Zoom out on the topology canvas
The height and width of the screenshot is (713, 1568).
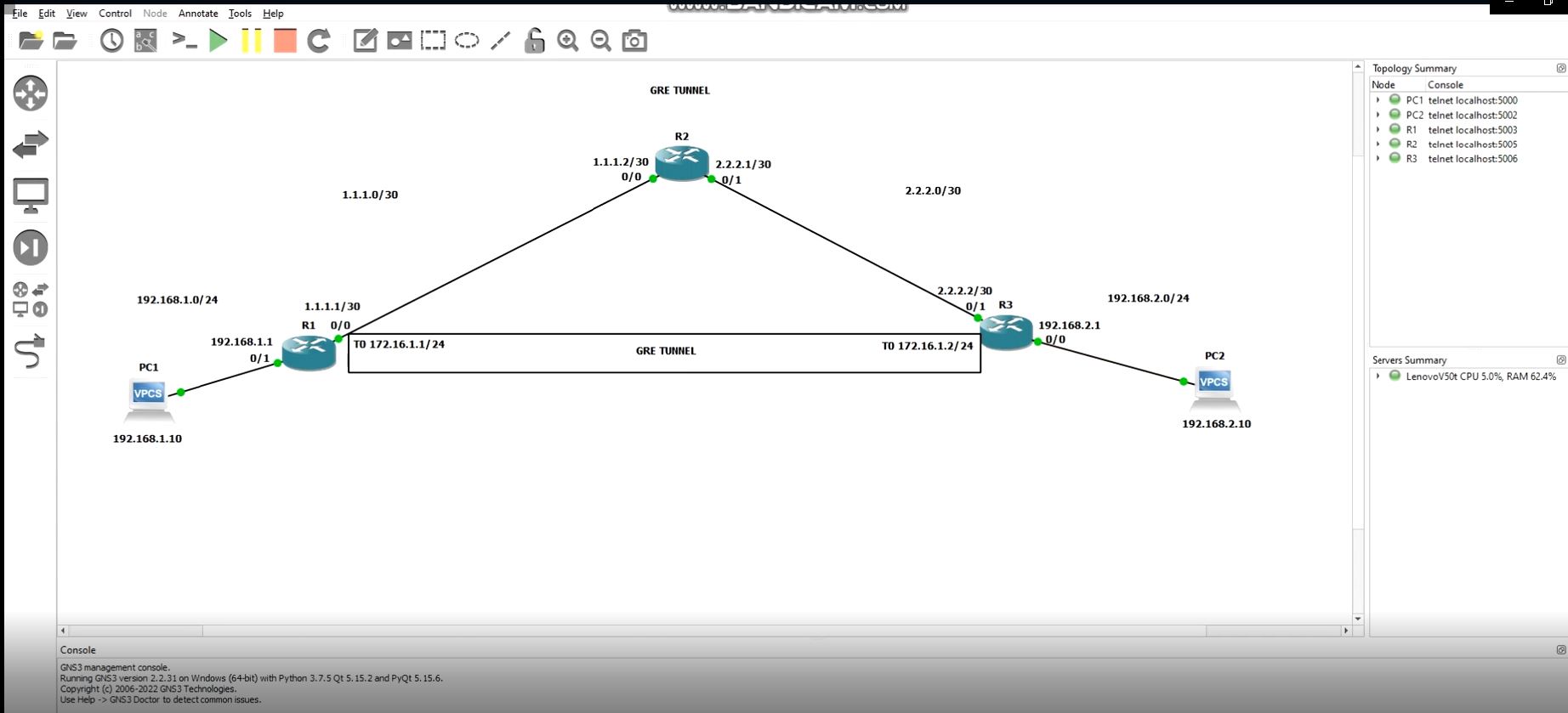601,40
